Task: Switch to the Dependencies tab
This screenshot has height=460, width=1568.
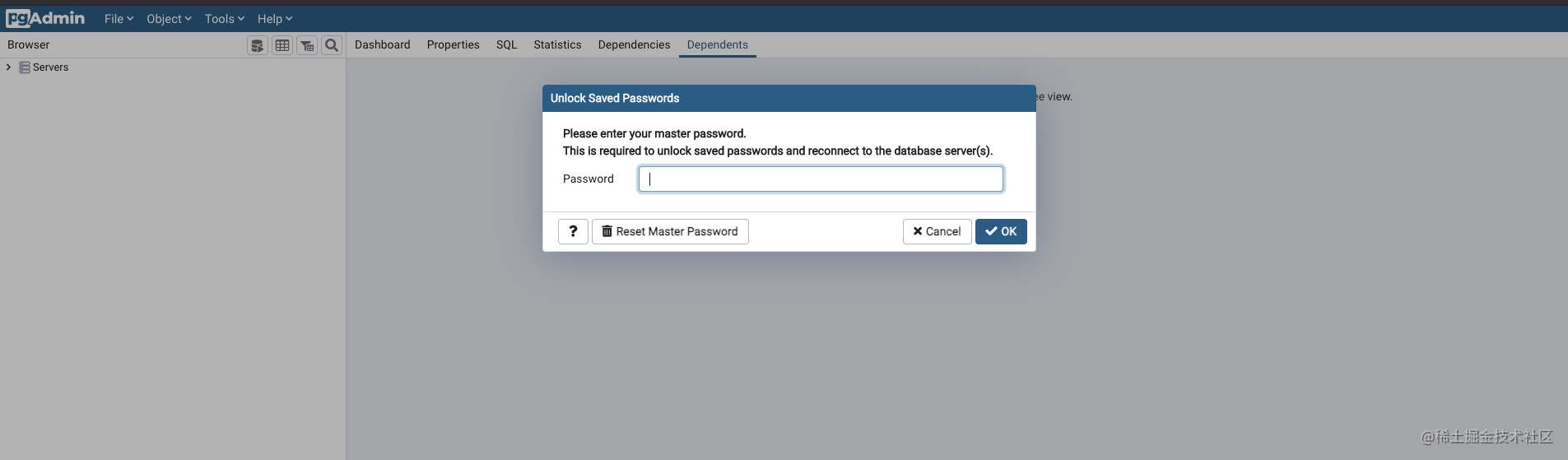Action: tap(634, 44)
